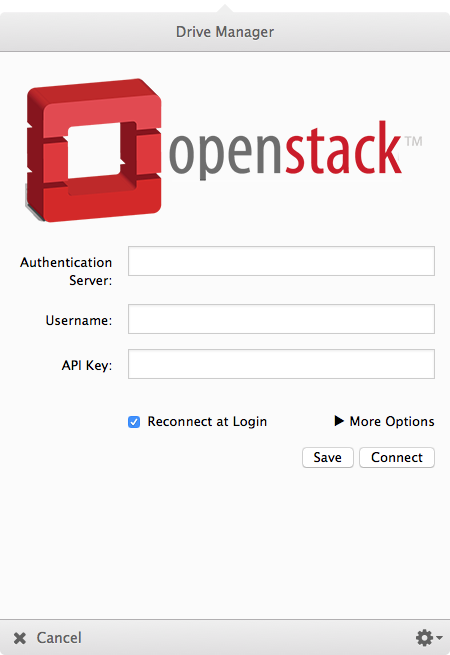Screen dimensions: 450x655
Task: Focus the Authentication Server input field
Action: pos(281,261)
